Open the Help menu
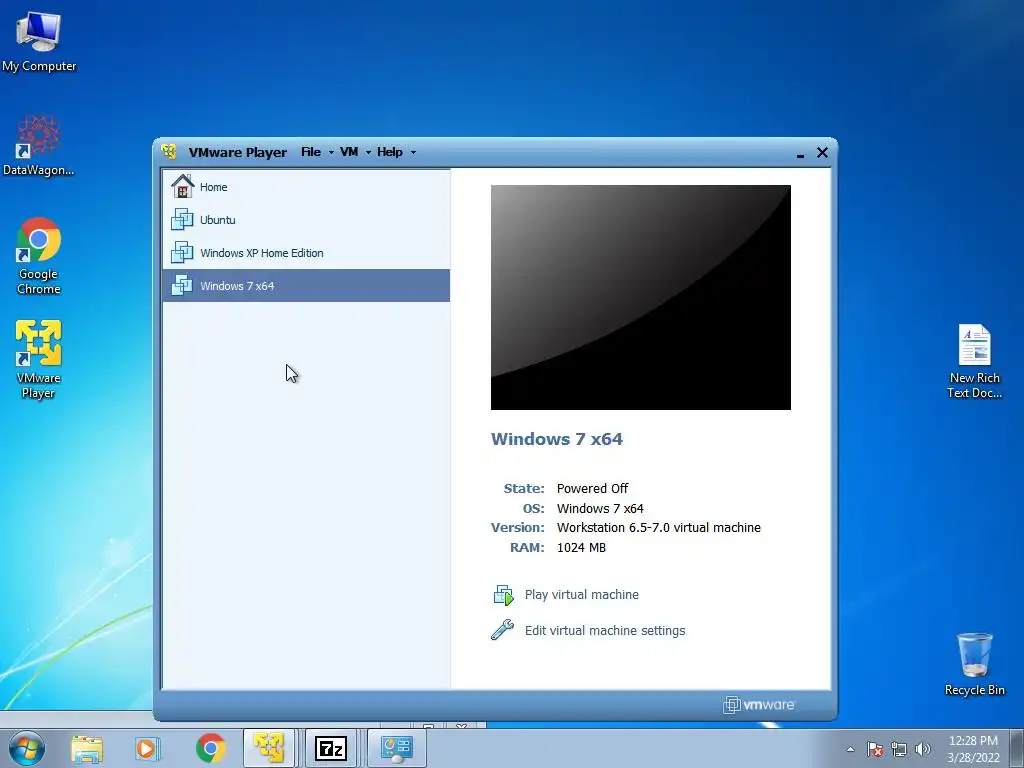This screenshot has width=1024, height=768. pyautogui.click(x=390, y=152)
